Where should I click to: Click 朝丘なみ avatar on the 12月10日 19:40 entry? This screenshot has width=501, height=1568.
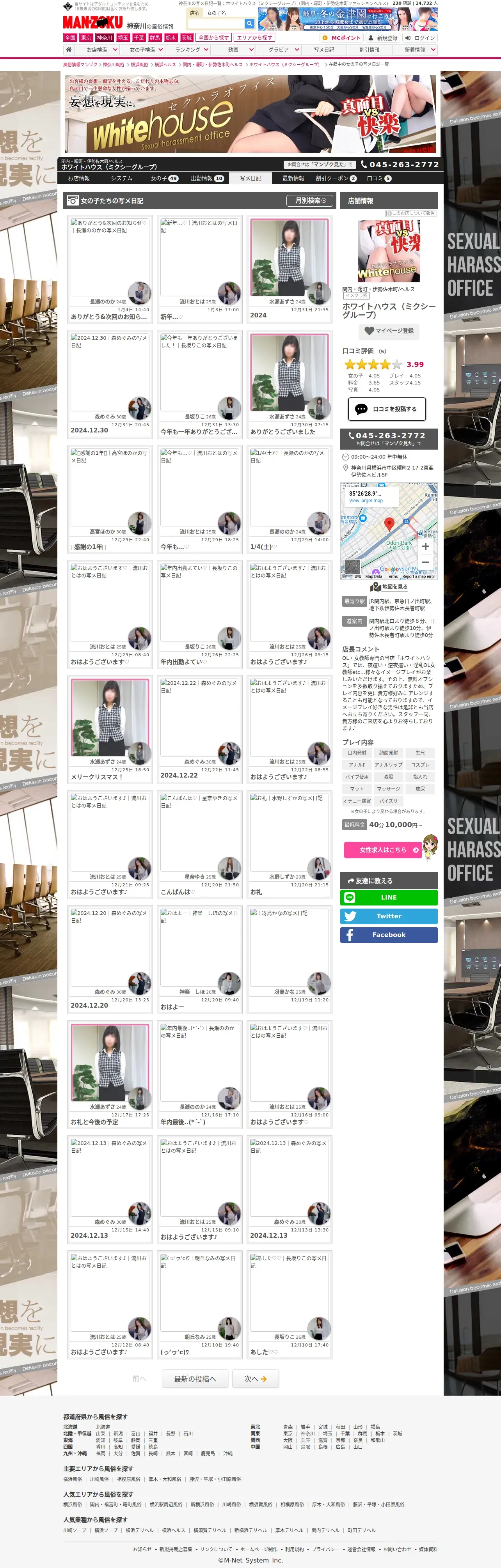(x=229, y=1329)
